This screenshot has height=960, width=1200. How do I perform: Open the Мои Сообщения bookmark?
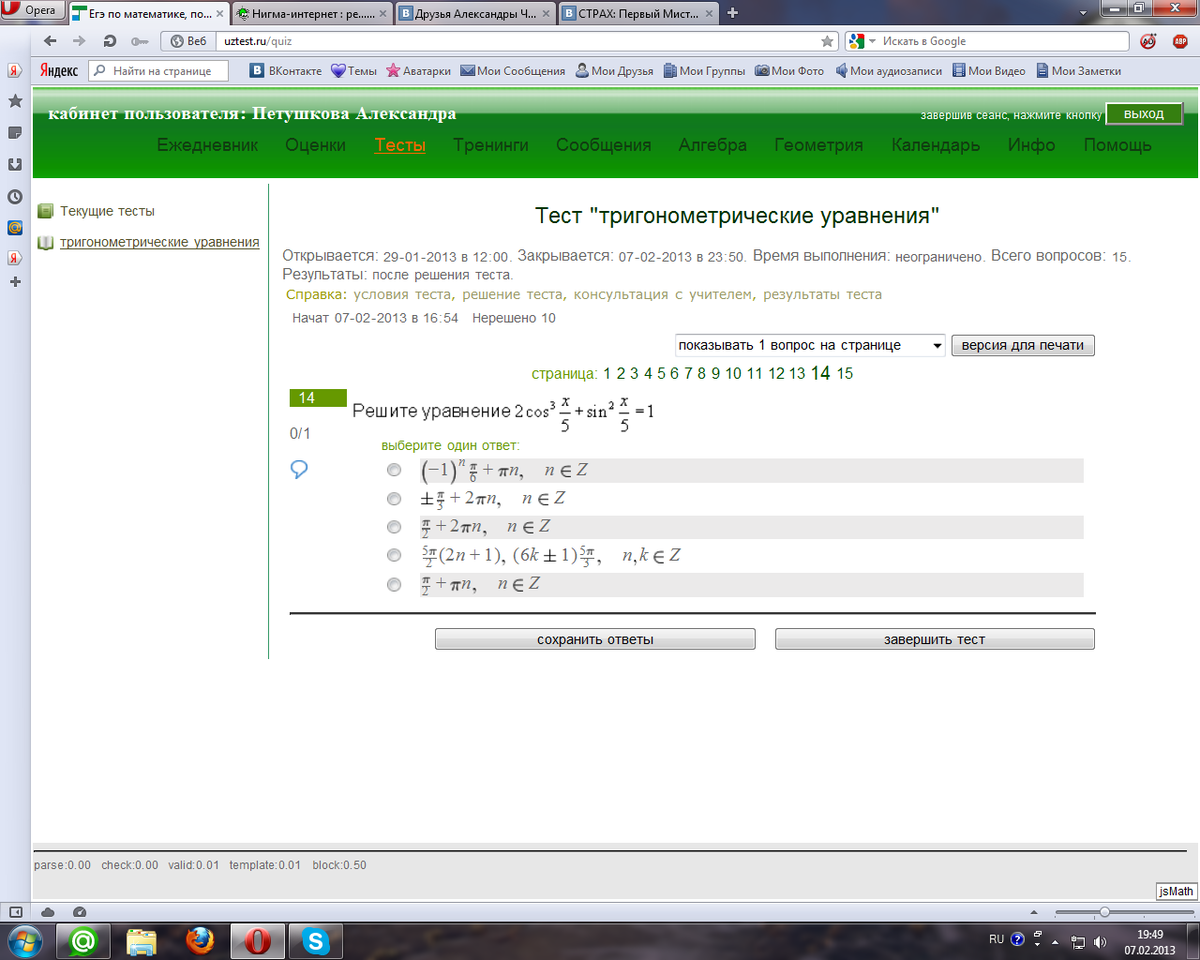(512, 71)
